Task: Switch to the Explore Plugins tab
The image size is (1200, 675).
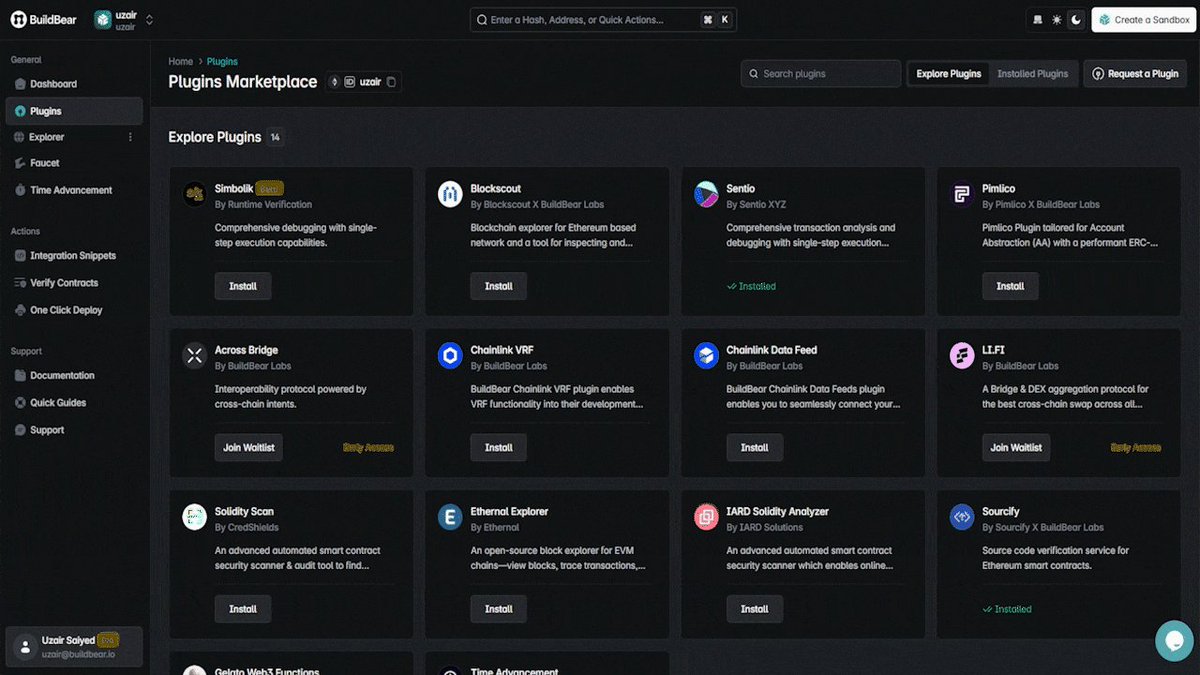Action: [949, 74]
